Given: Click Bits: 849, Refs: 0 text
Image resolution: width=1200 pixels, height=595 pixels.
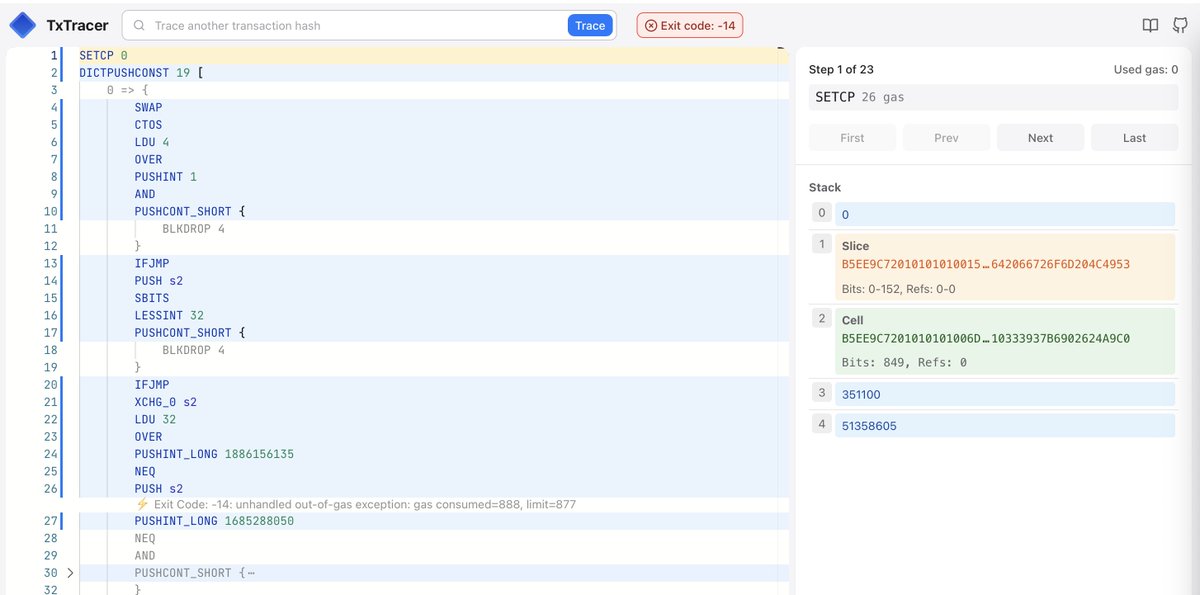Looking at the screenshot, I should click(x=904, y=362).
